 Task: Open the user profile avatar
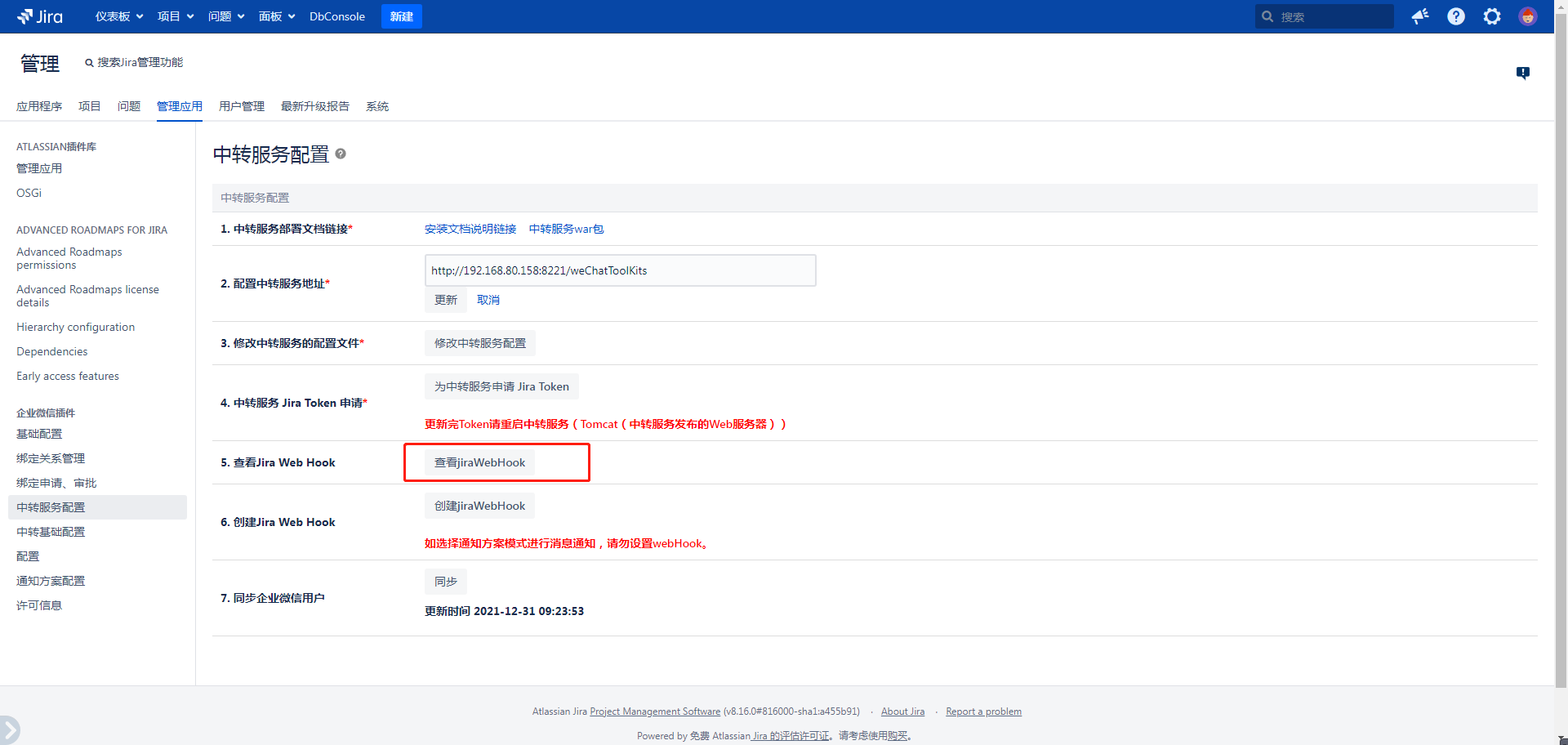point(1527,16)
